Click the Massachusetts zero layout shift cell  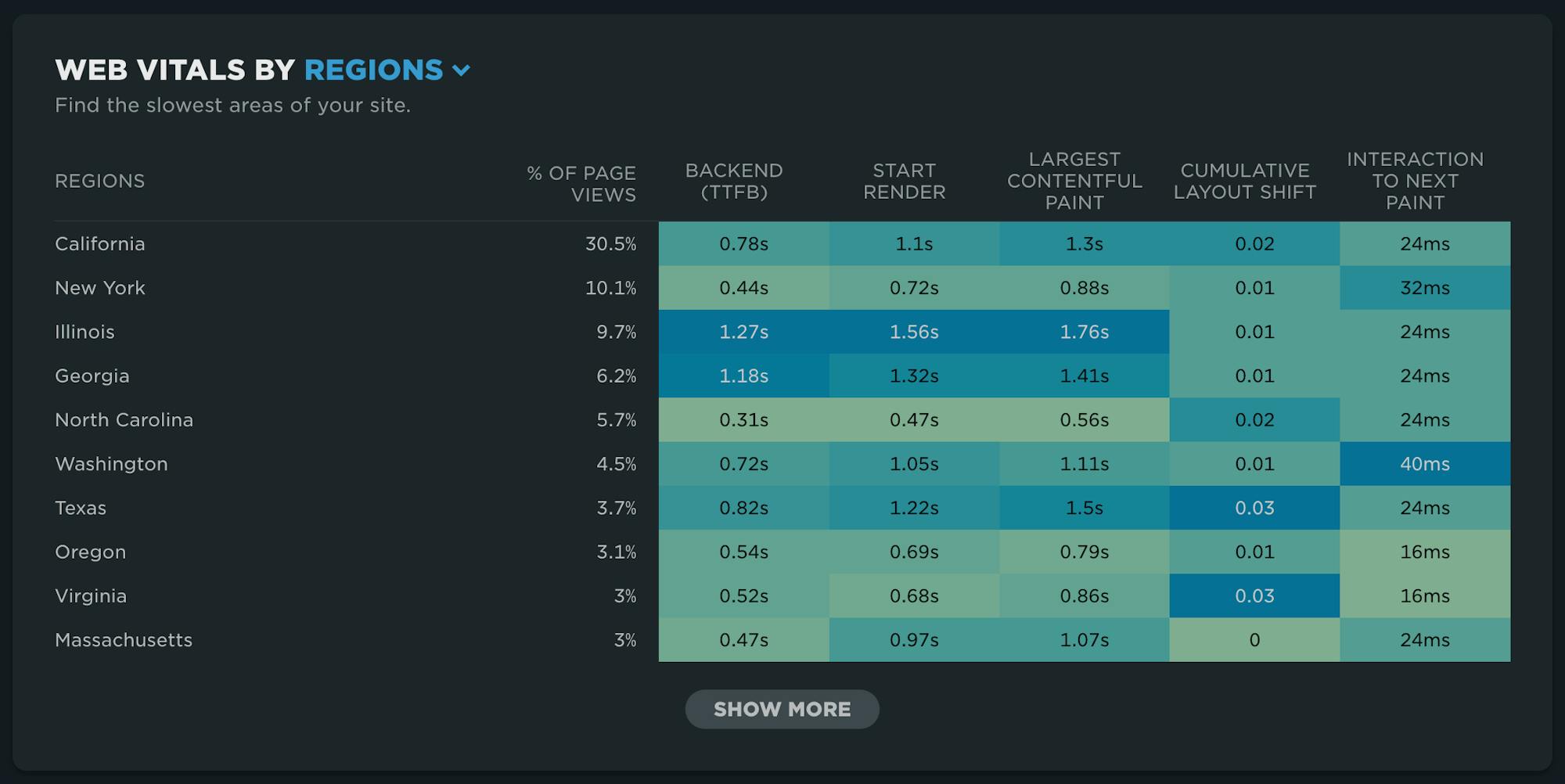coord(1253,639)
